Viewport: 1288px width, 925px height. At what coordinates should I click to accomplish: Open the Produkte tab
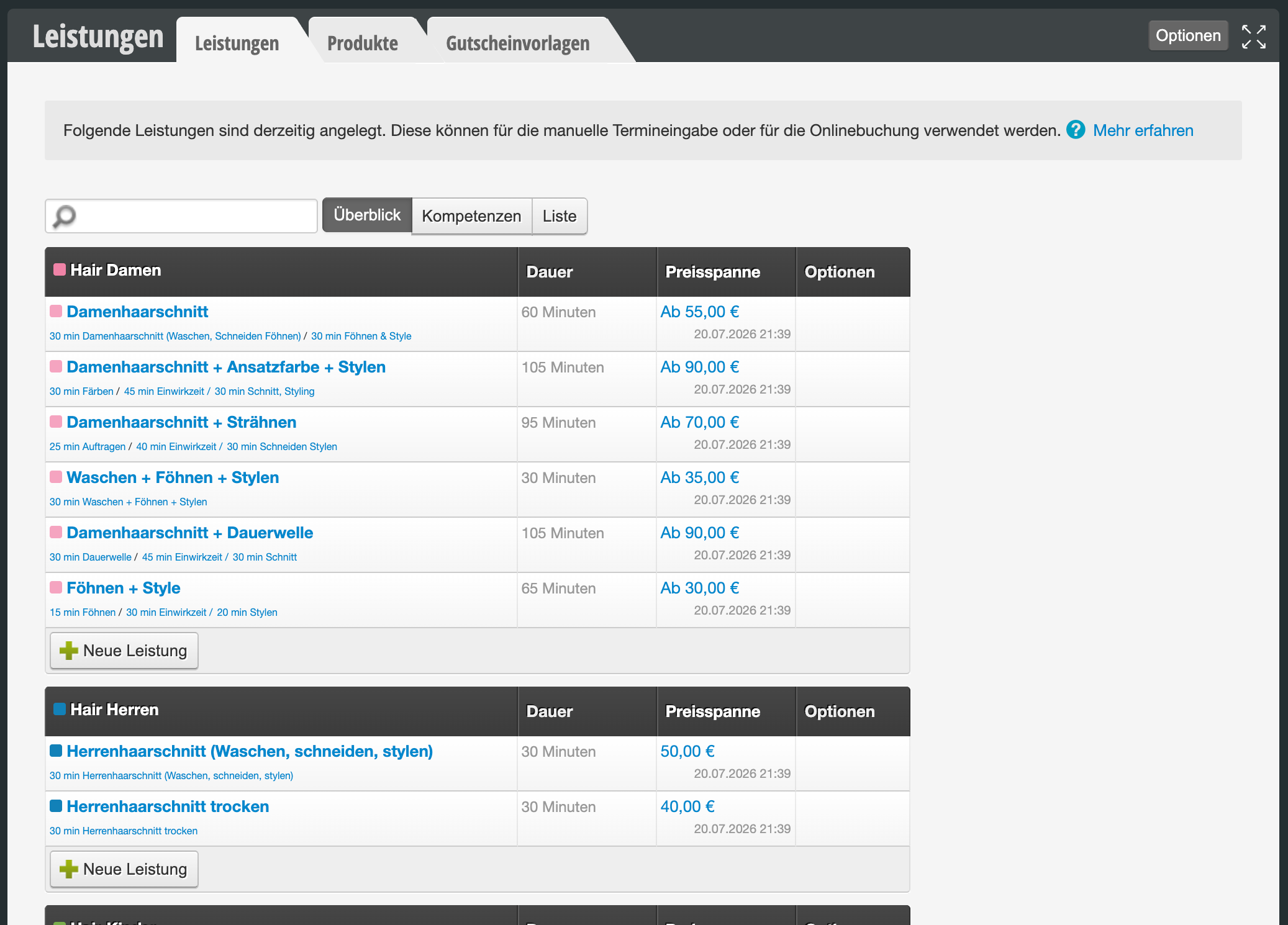tap(363, 43)
